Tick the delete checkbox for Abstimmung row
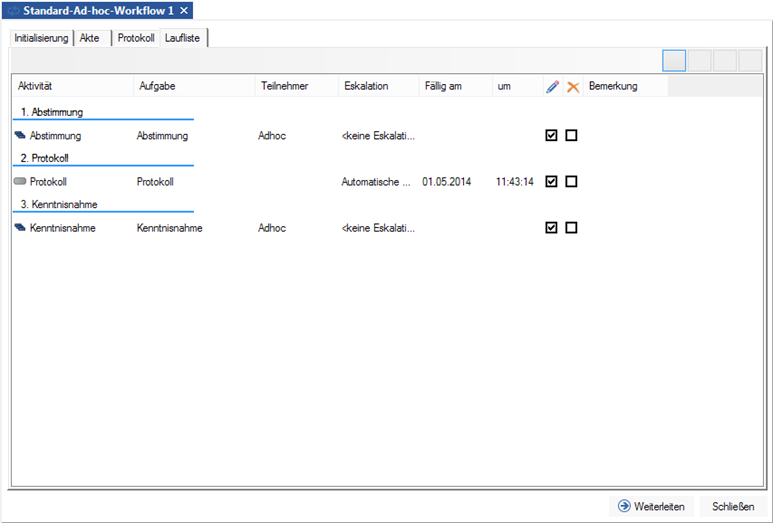The width and height of the screenshot is (773, 523). [571, 135]
